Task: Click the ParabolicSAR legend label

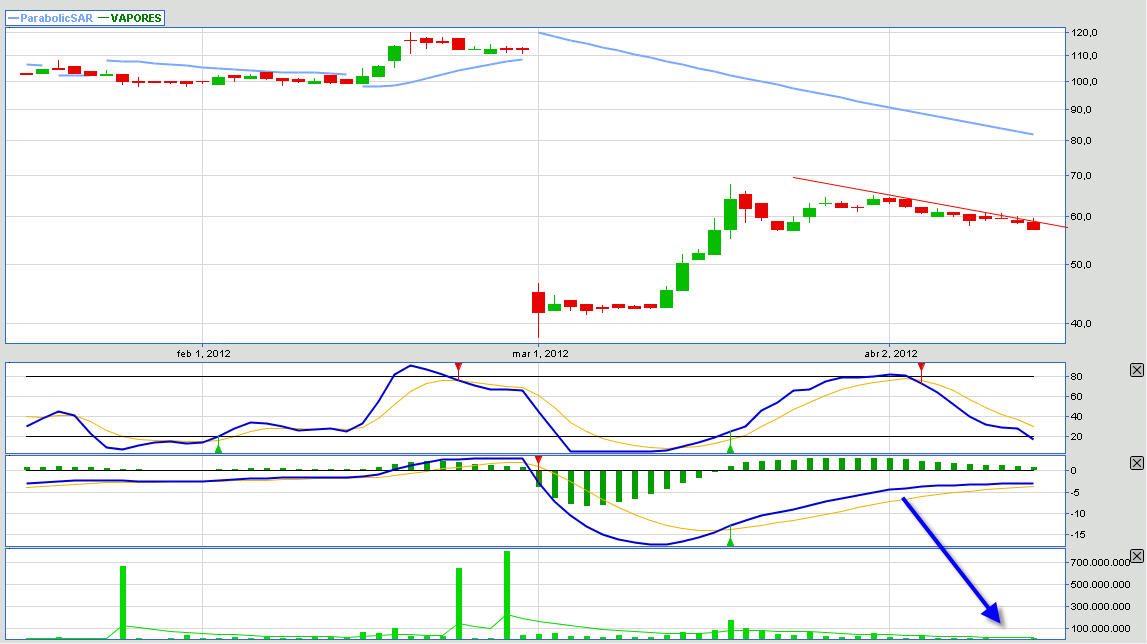Action: tap(50, 18)
